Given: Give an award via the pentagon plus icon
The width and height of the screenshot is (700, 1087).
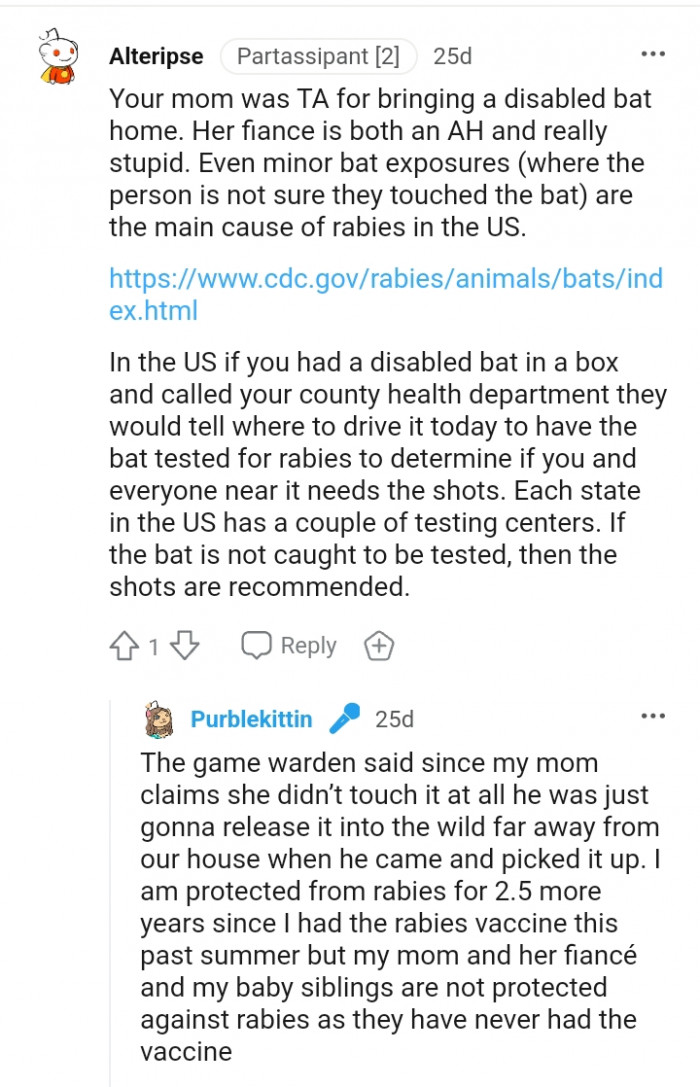Looking at the screenshot, I should pyautogui.click(x=378, y=646).
